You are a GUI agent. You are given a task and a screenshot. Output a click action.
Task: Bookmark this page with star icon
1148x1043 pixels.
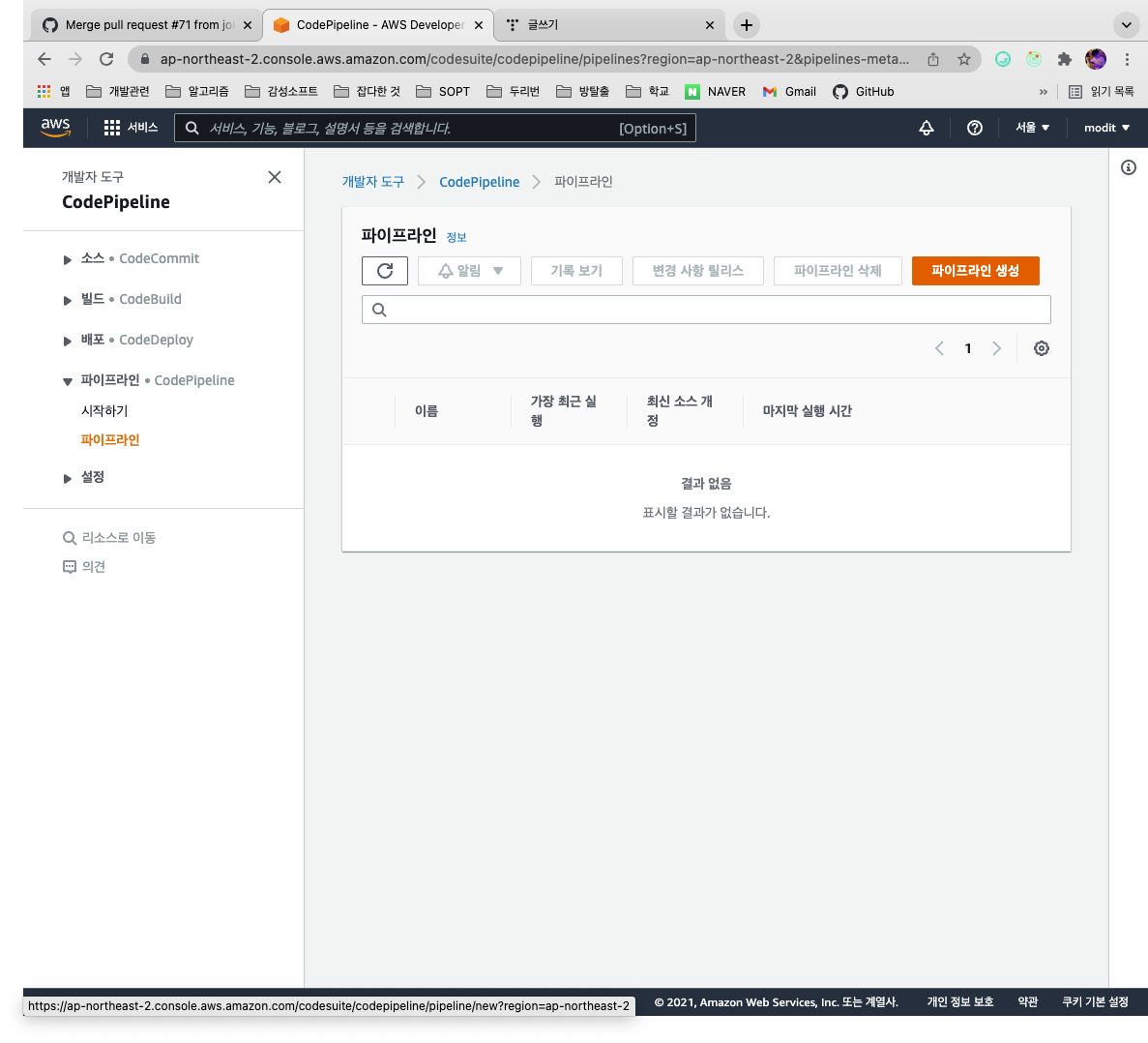964,59
